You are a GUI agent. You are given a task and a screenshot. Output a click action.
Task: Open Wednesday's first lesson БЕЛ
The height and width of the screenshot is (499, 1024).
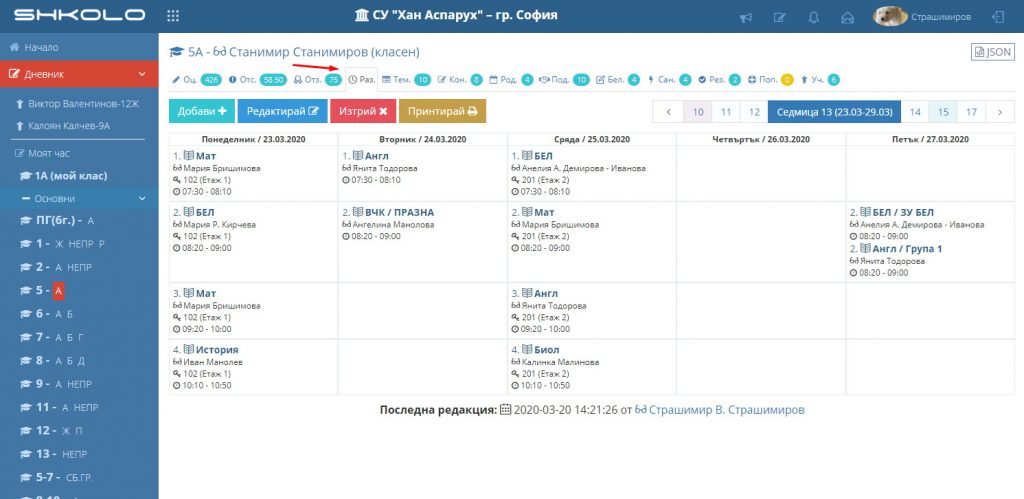[x=543, y=156]
